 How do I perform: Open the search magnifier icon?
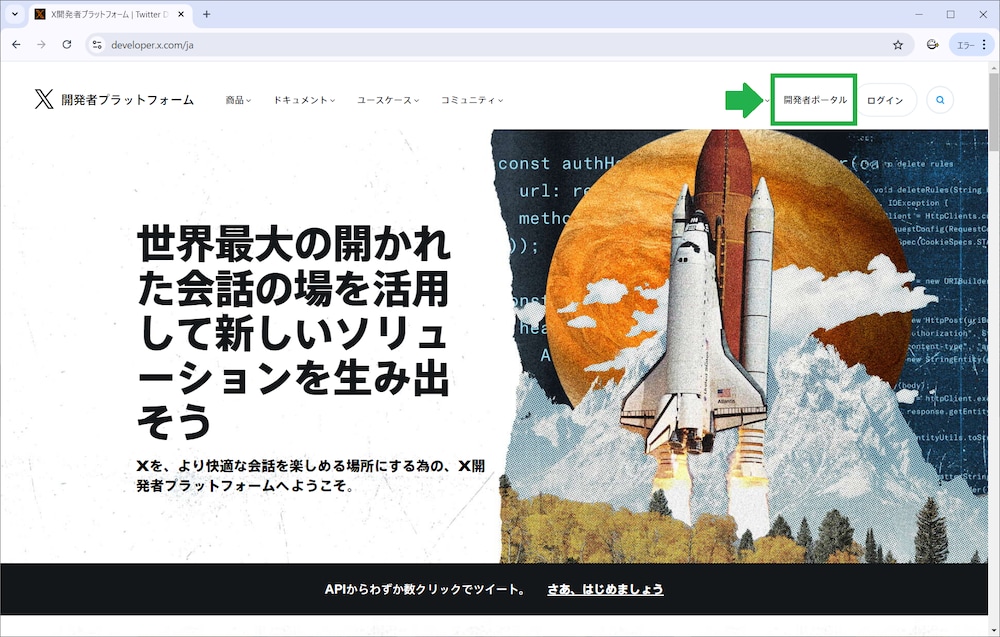(x=940, y=100)
